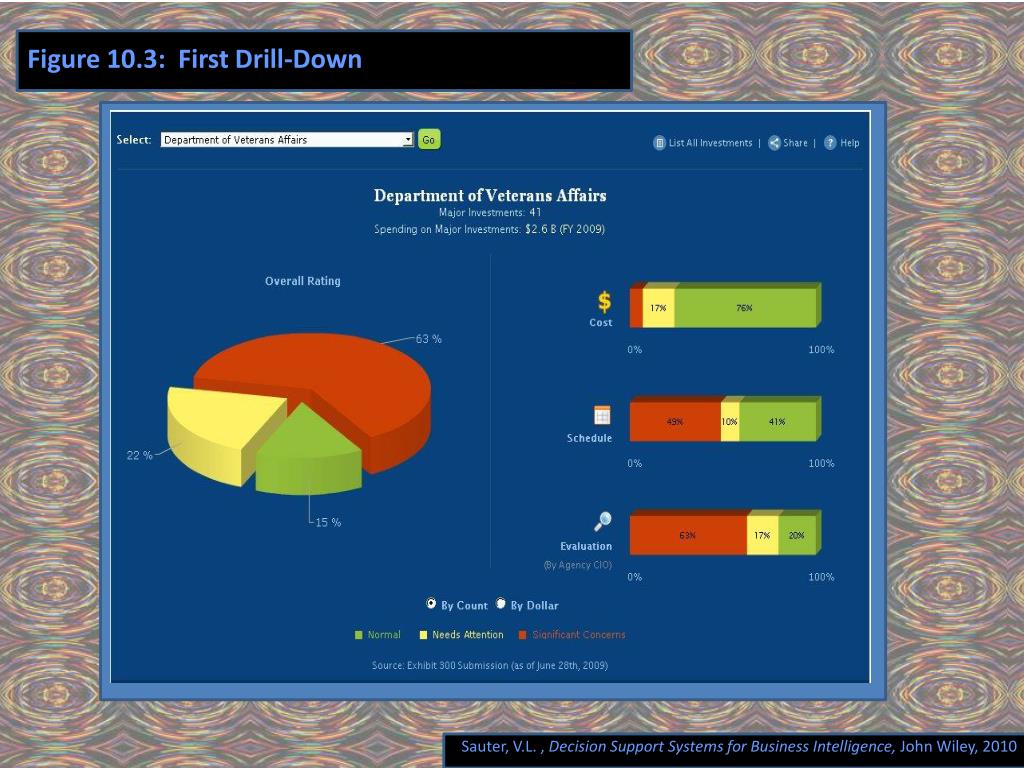The width and height of the screenshot is (1024, 768).
Task: Click the List All Investments icon
Action: pyautogui.click(x=660, y=143)
